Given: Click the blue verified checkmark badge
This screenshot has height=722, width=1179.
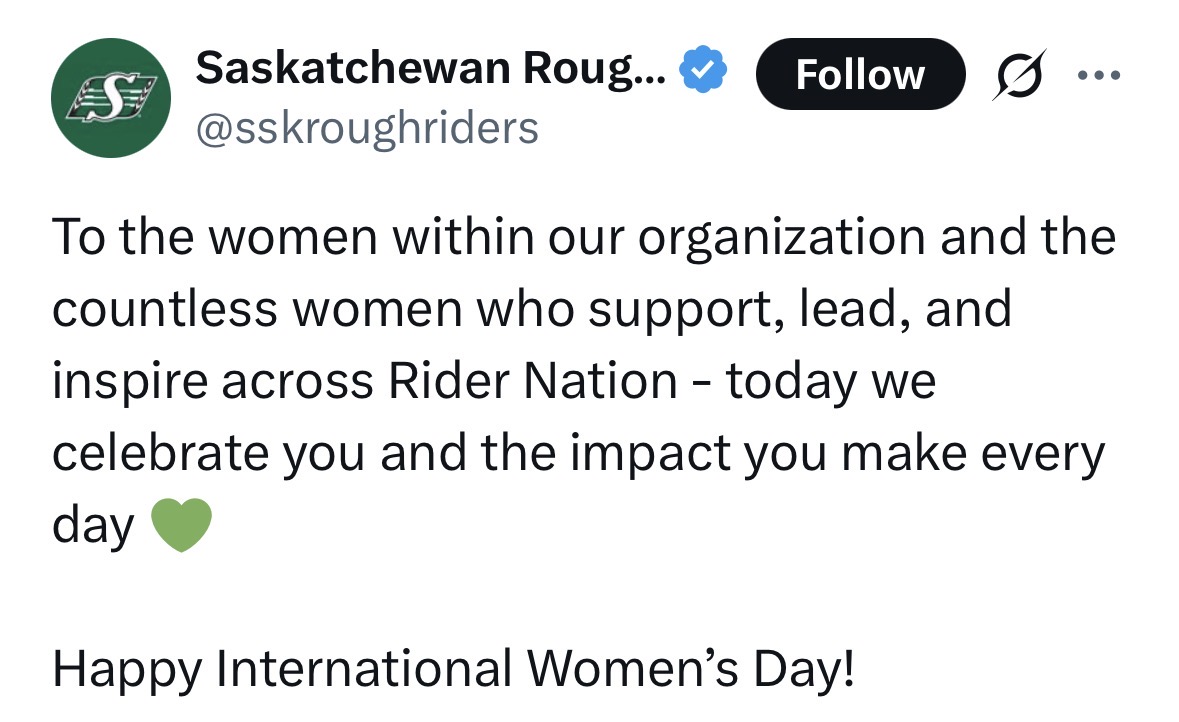Looking at the screenshot, I should 704,70.
